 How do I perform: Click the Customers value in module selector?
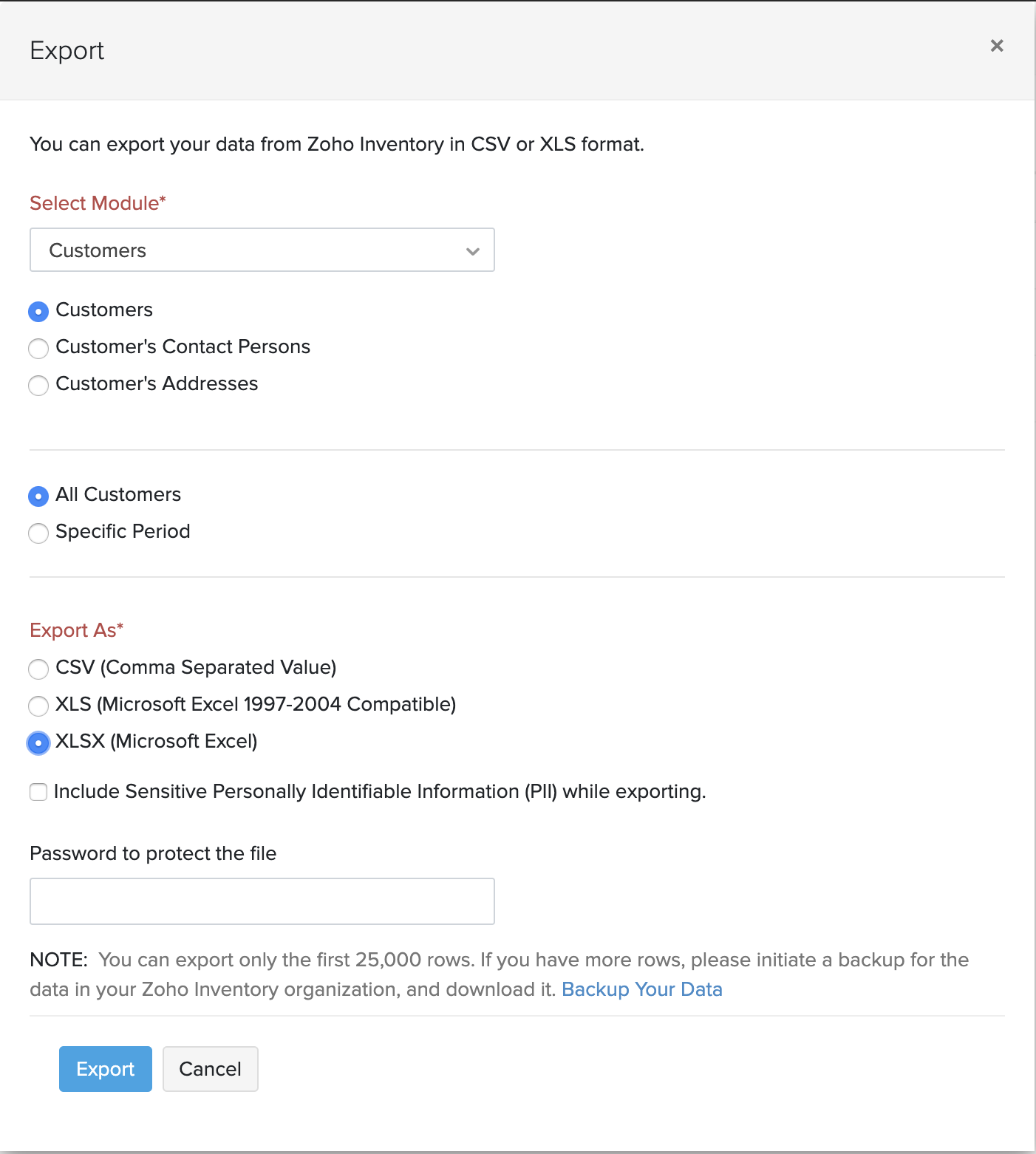point(97,250)
